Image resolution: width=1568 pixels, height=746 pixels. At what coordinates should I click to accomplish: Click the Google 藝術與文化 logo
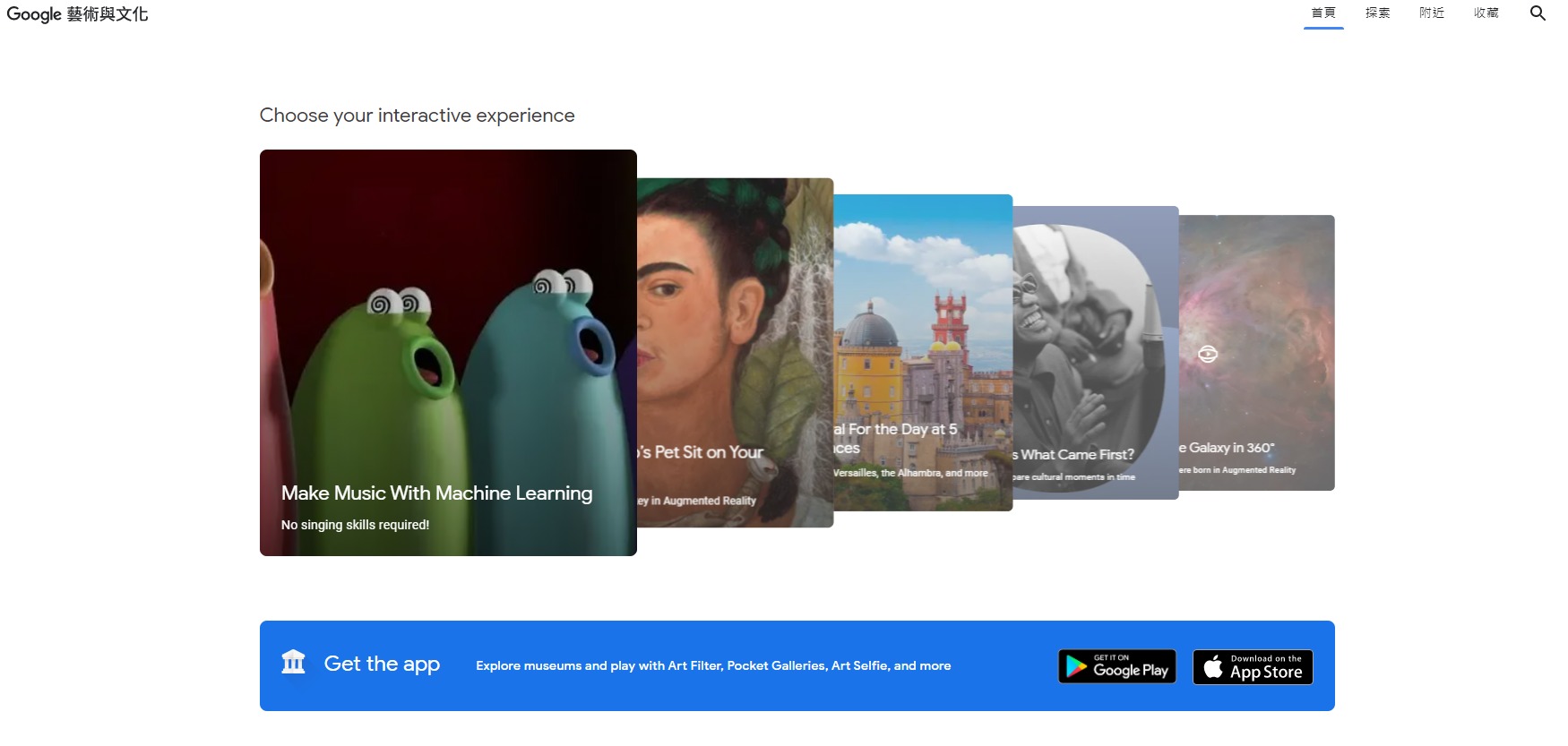77,14
